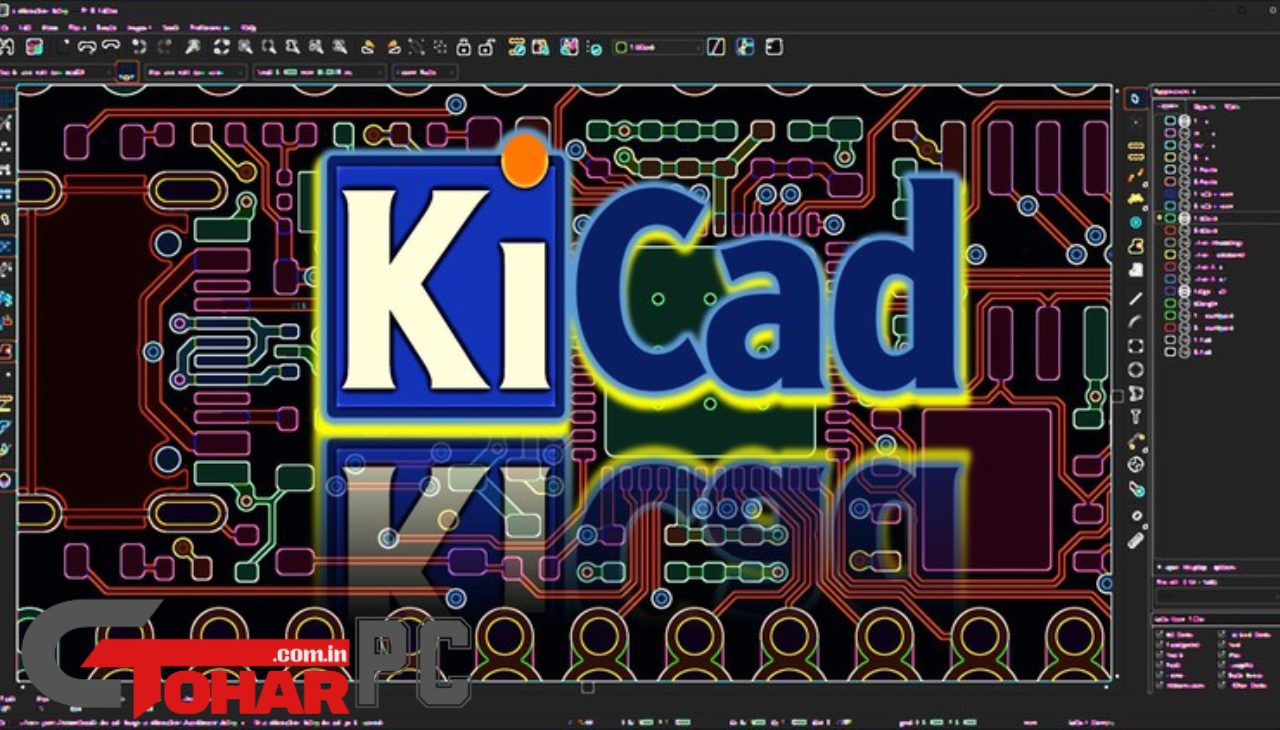Activate the Measure ruler tool
The image size is (1280, 730).
pos(1135,540)
